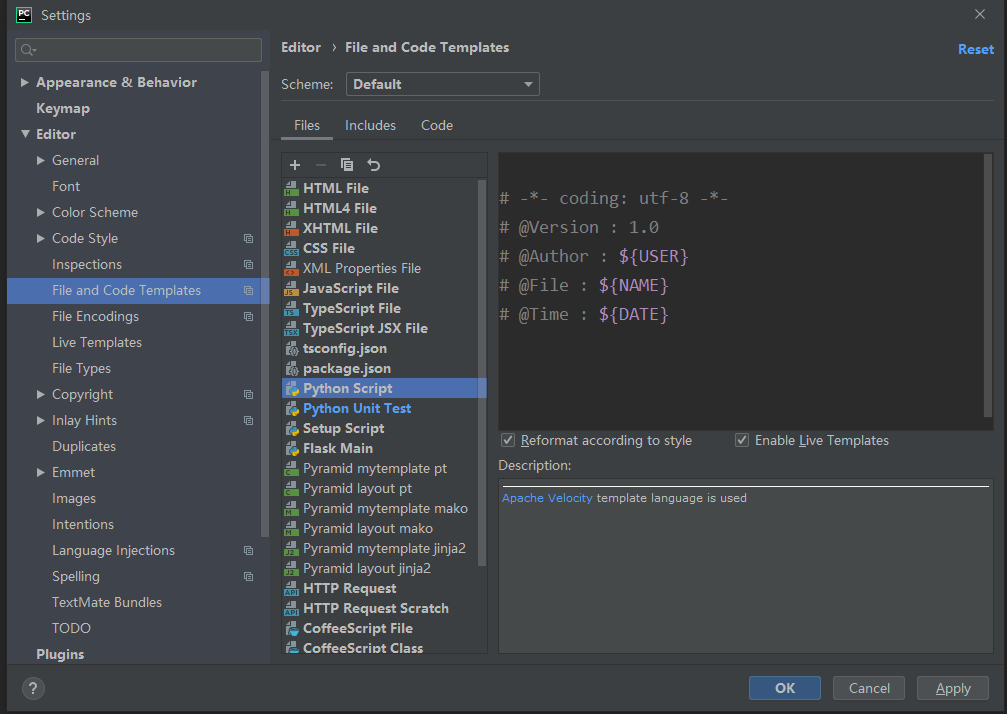The width and height of the screenshot is (1007, 714).
Task: Expand the Code Style node
Action: point(40,238)
